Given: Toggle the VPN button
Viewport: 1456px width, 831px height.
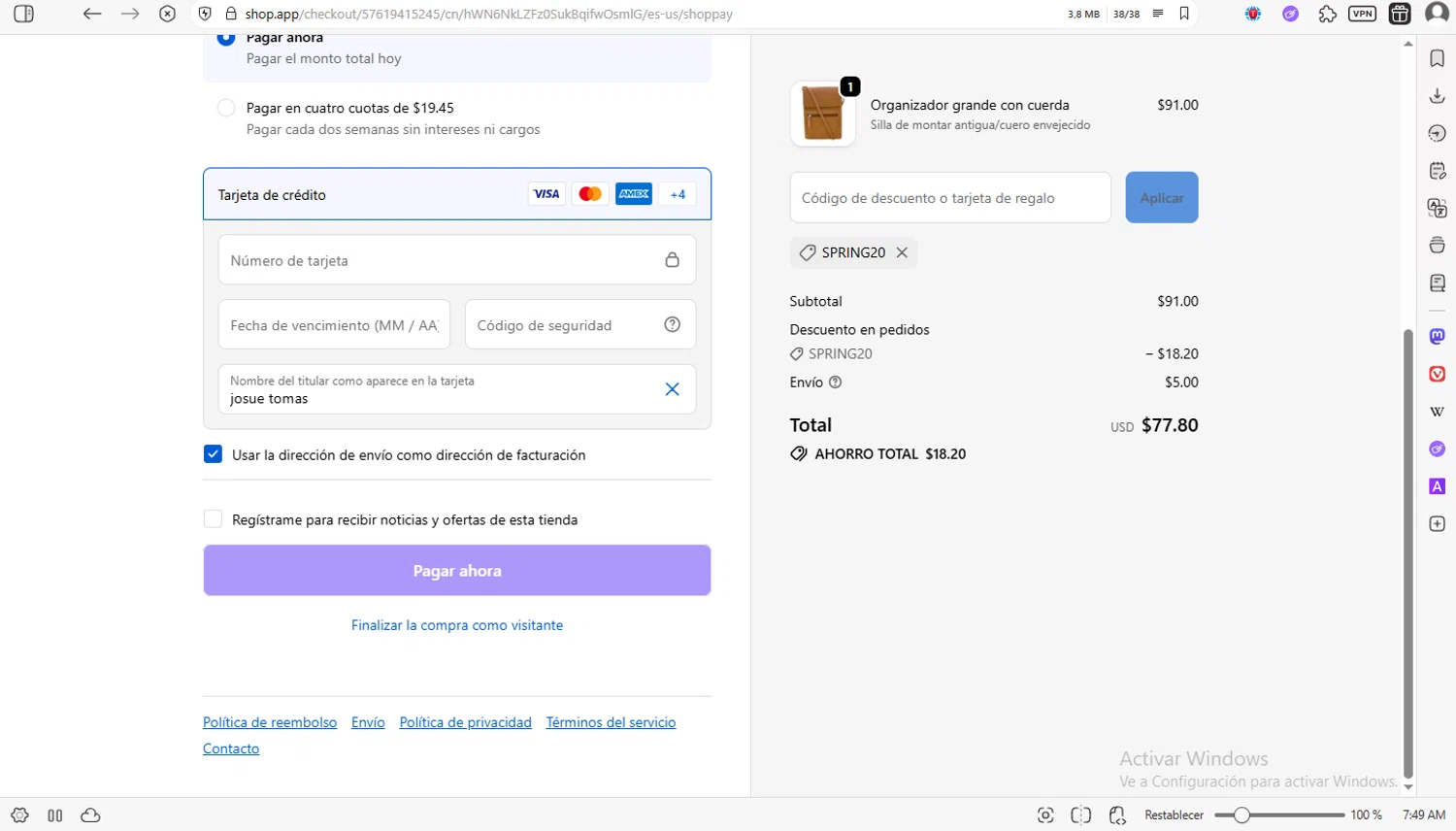Looking at the screenshot, I should tap(1363, 14).
